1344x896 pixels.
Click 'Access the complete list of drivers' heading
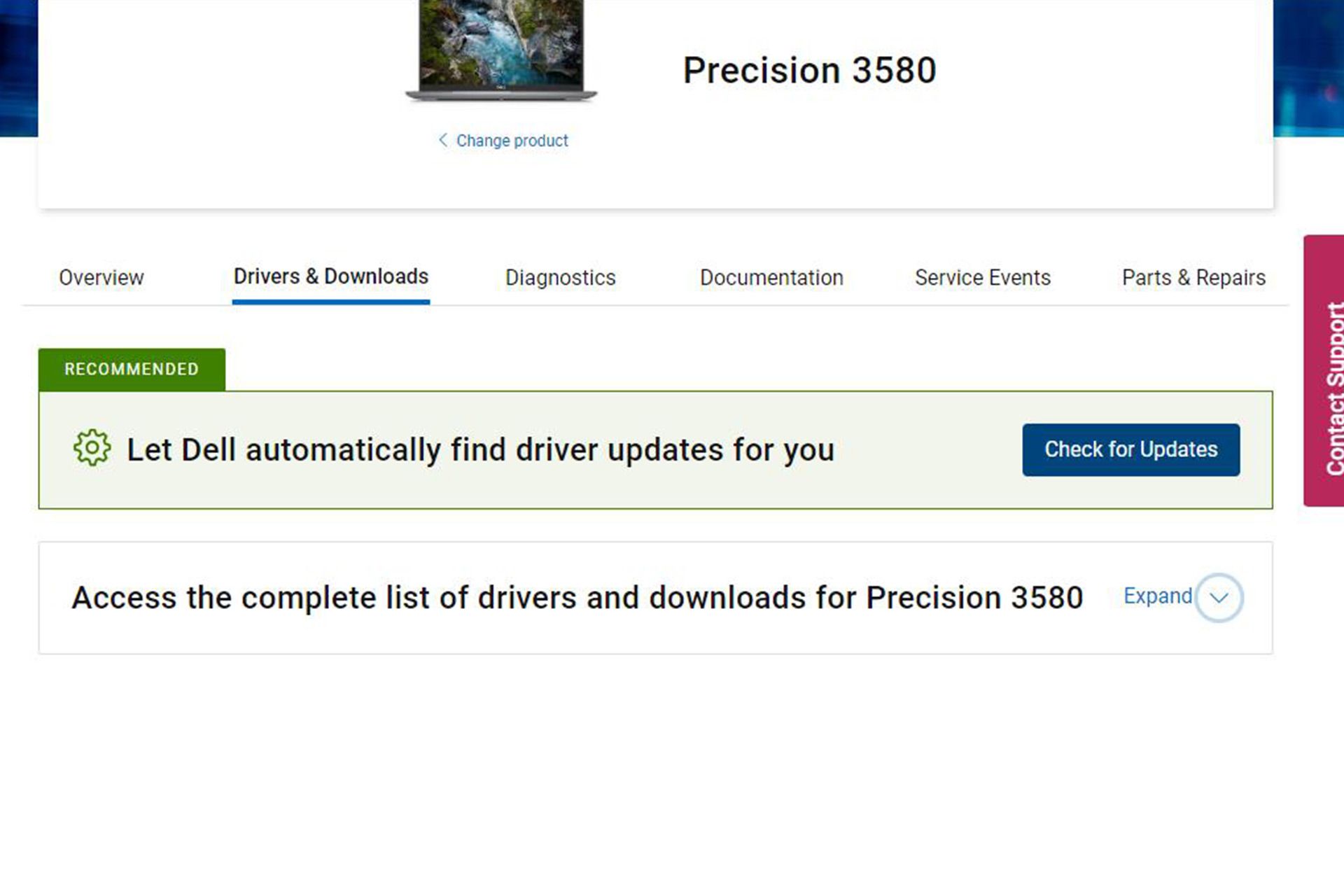point(577,598)
